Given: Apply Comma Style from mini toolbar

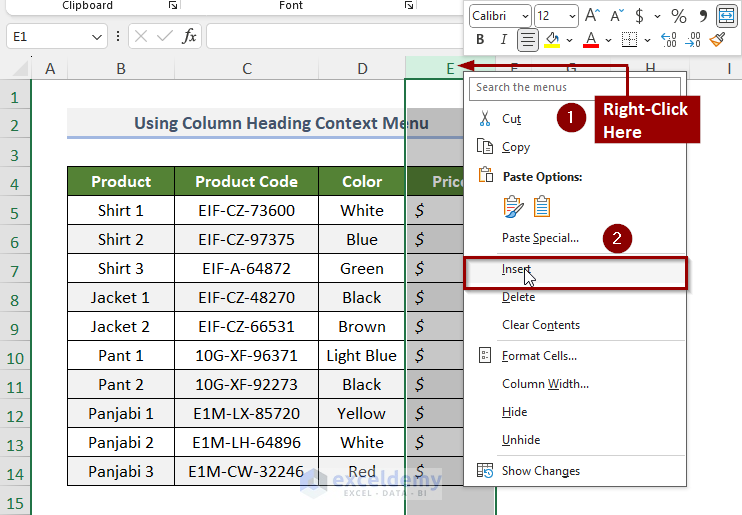Looking at the screenshot, I should (702, 16).
